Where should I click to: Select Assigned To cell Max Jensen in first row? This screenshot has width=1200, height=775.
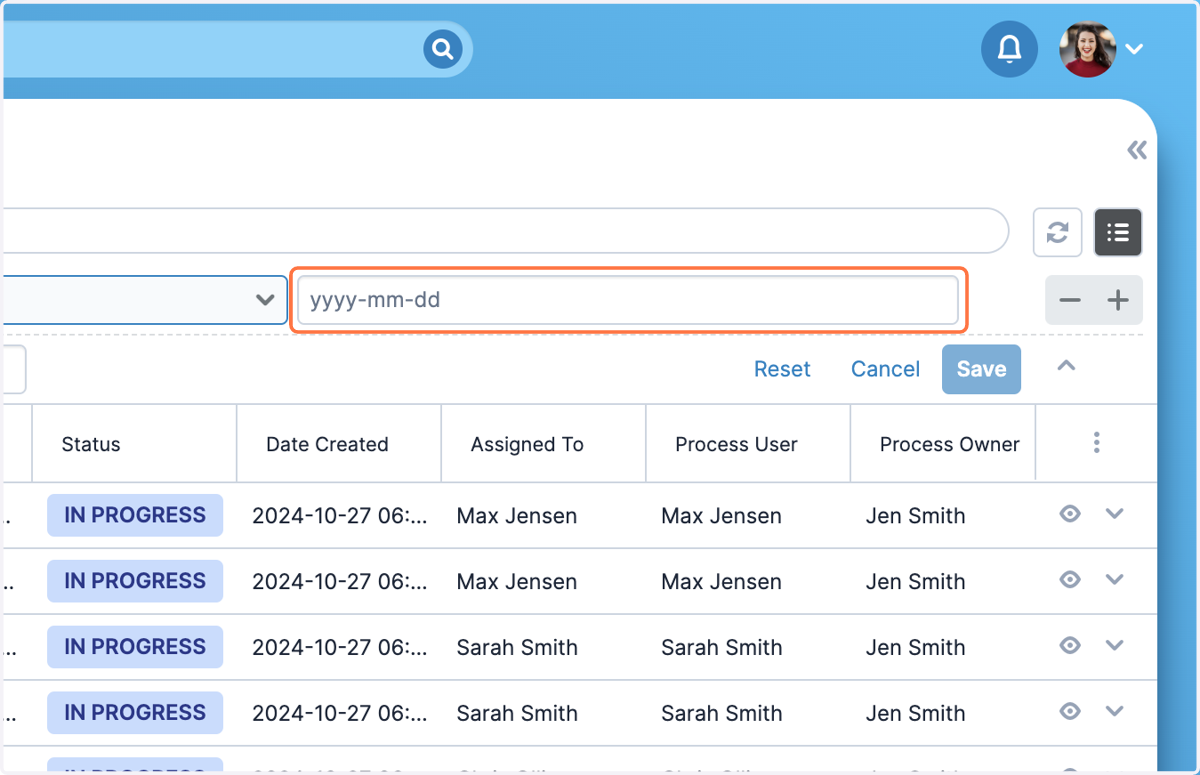(x=517, y=516)
